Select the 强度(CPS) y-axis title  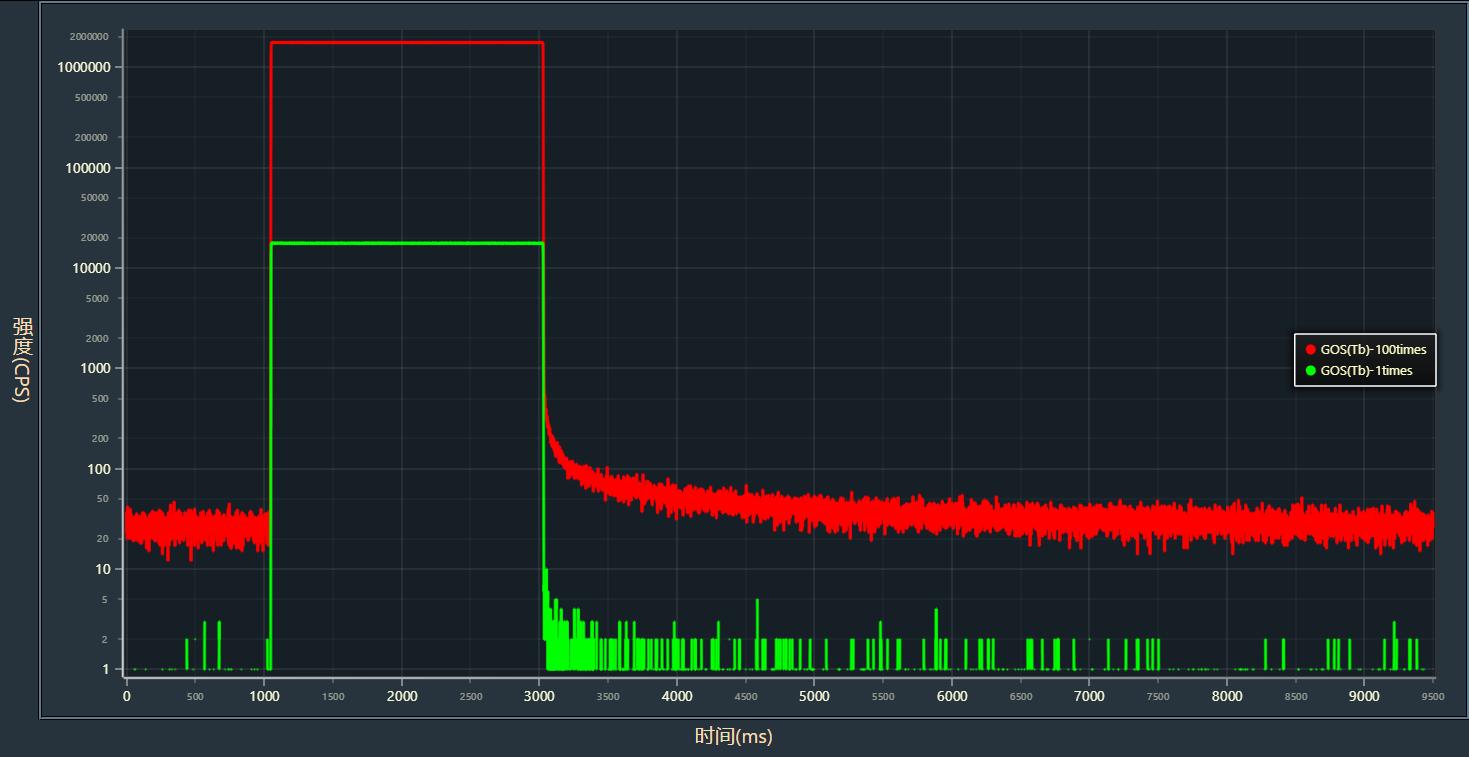[22, 360]
